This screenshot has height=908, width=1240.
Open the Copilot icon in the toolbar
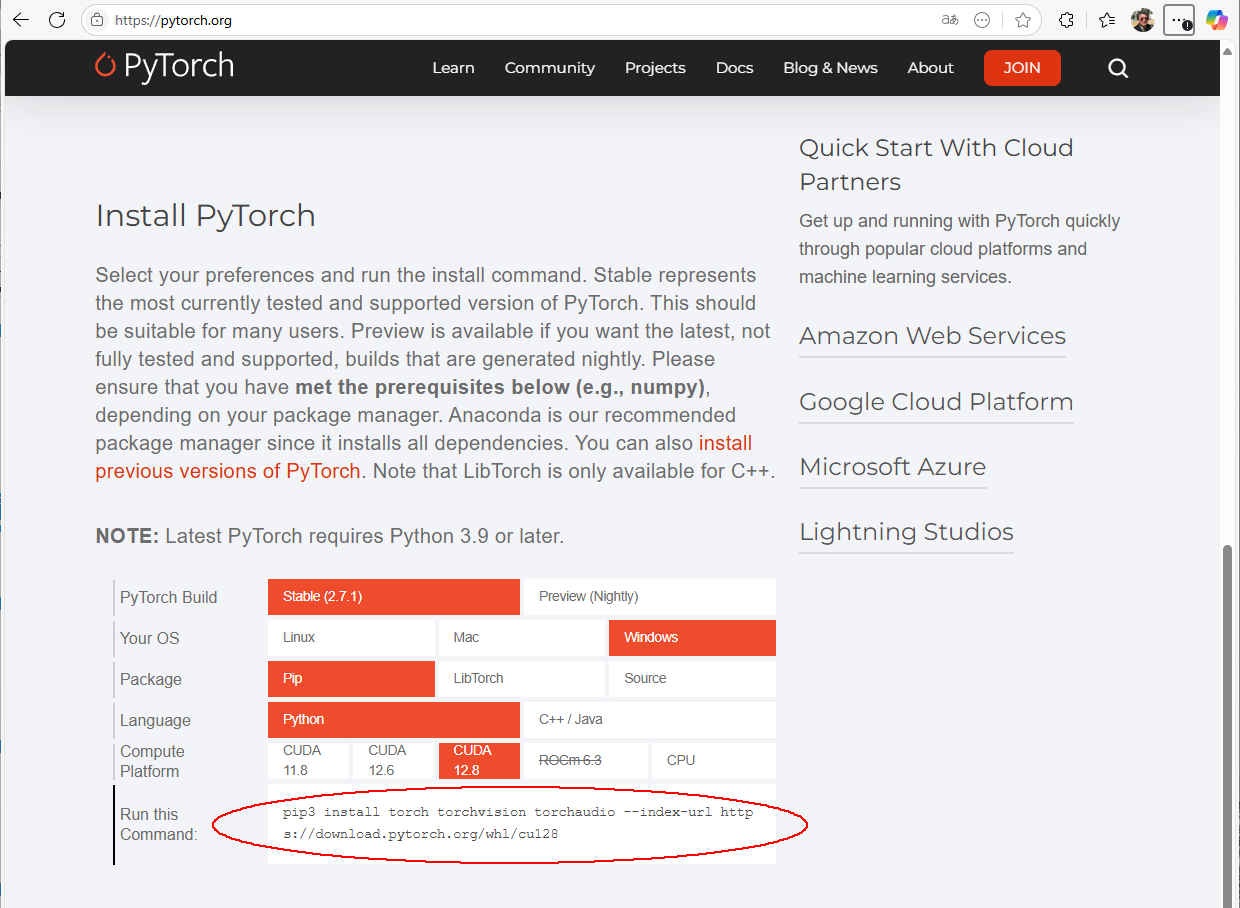click(1216, 20)
